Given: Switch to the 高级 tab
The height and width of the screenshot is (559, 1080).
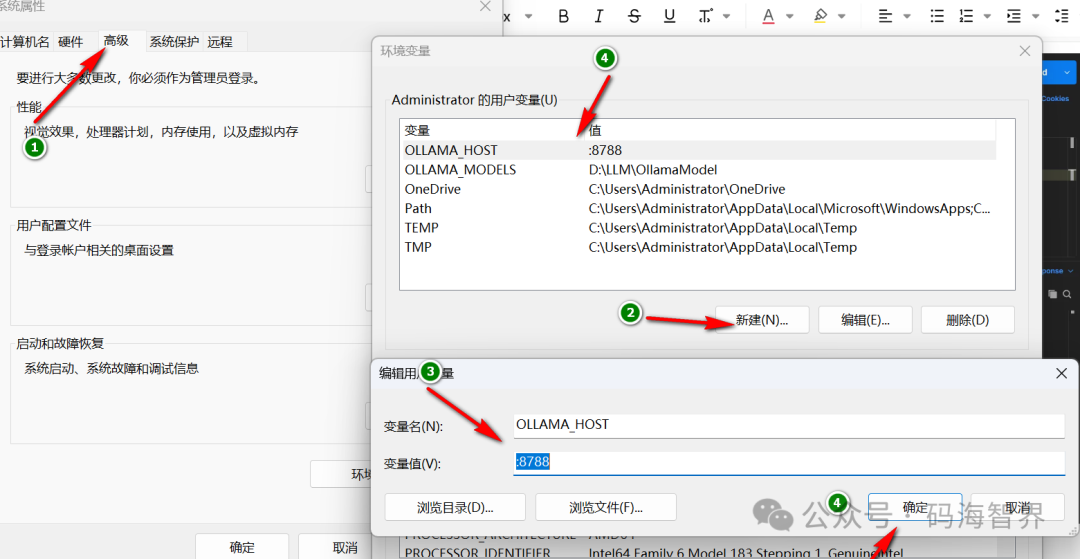Looking at the screenshot, I should [x=116, y=41].
